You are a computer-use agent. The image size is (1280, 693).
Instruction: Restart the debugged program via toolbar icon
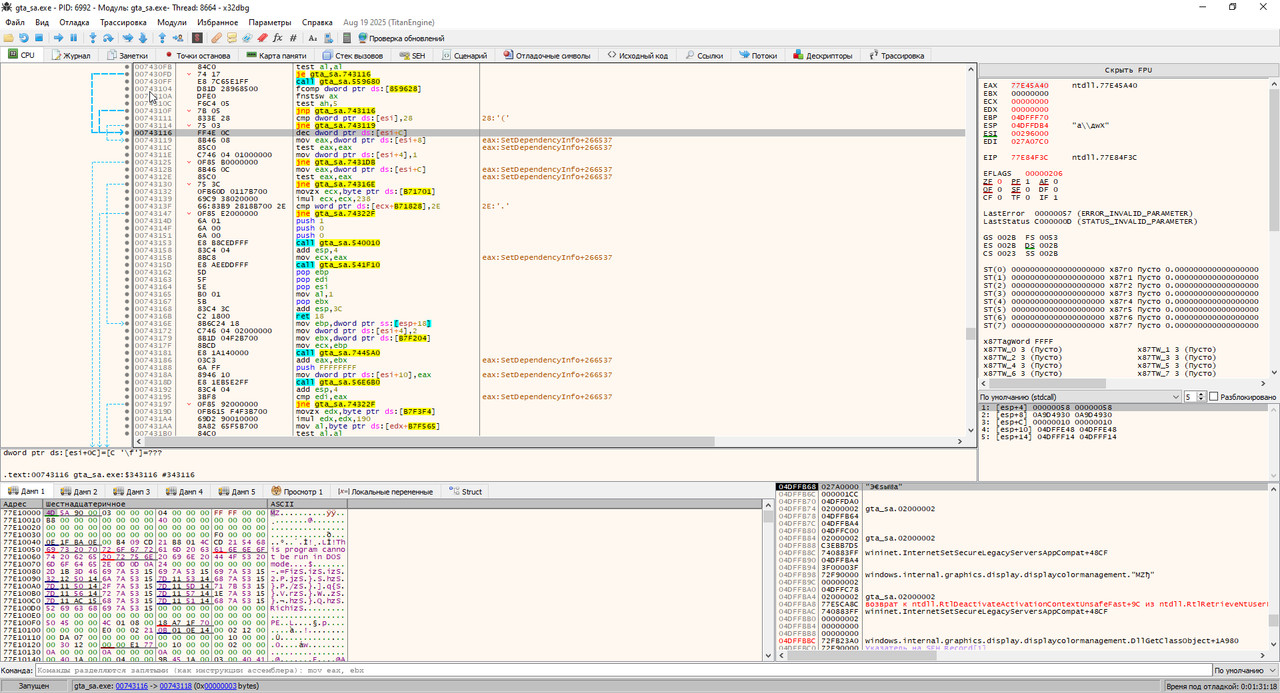24,38
